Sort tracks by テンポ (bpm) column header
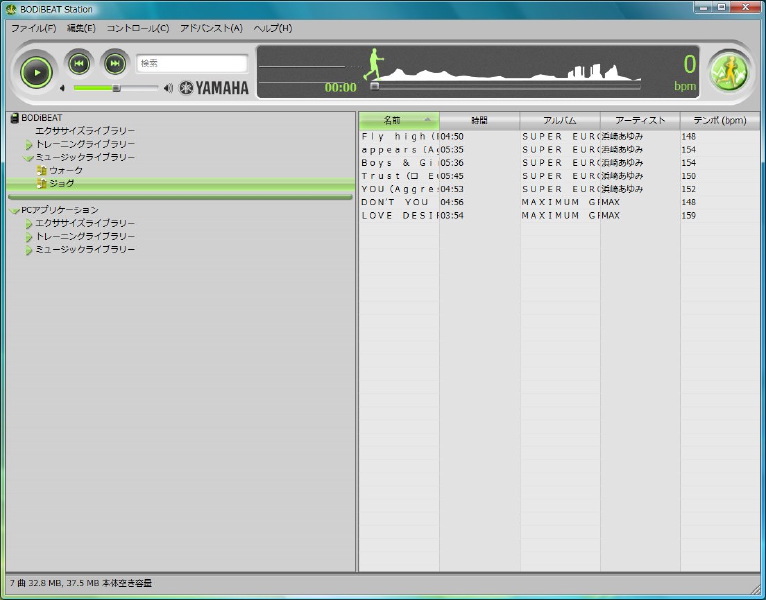766x600 pixels. (719, 121)
